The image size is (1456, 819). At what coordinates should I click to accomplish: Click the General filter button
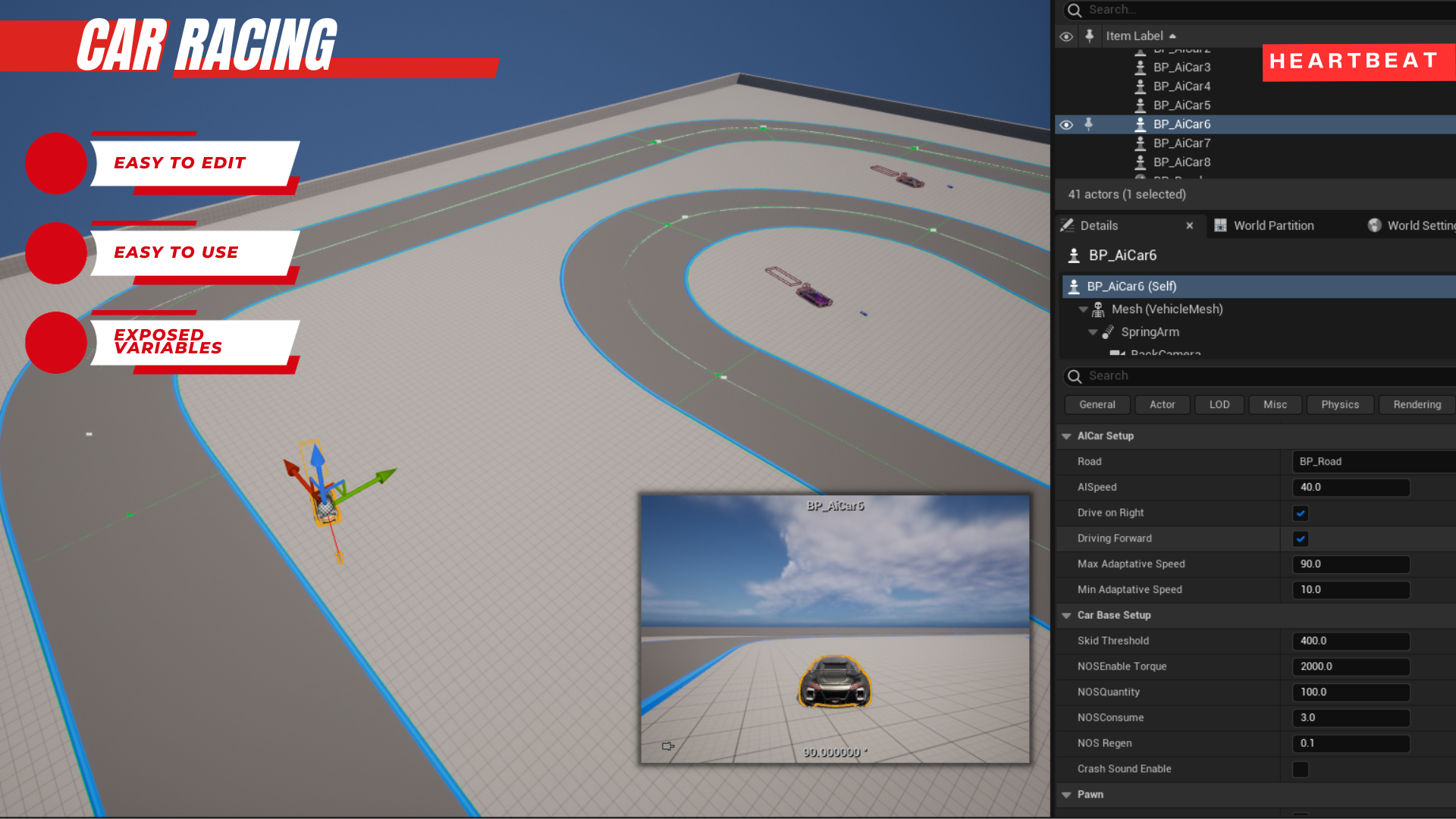tap(1097, 405)
